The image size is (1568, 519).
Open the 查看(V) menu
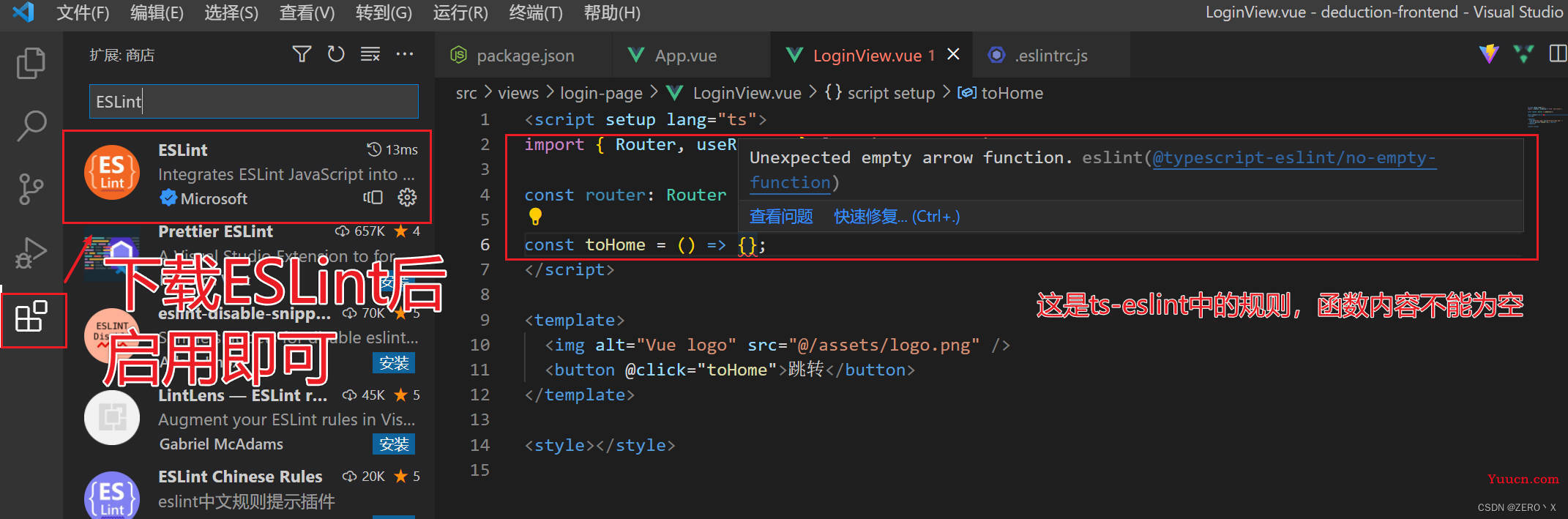click(307, 12)
